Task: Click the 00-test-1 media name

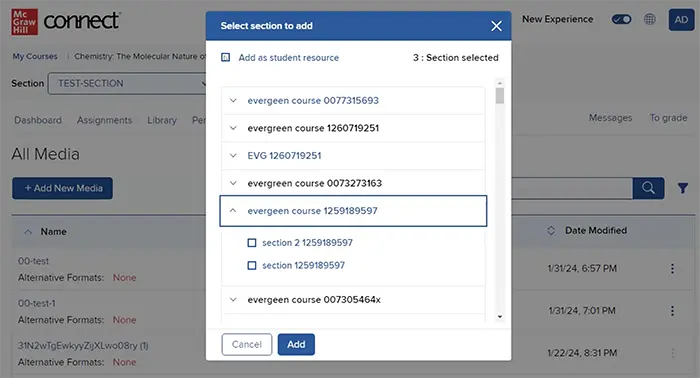Action: pyautogui.click(x=37, y=303)
